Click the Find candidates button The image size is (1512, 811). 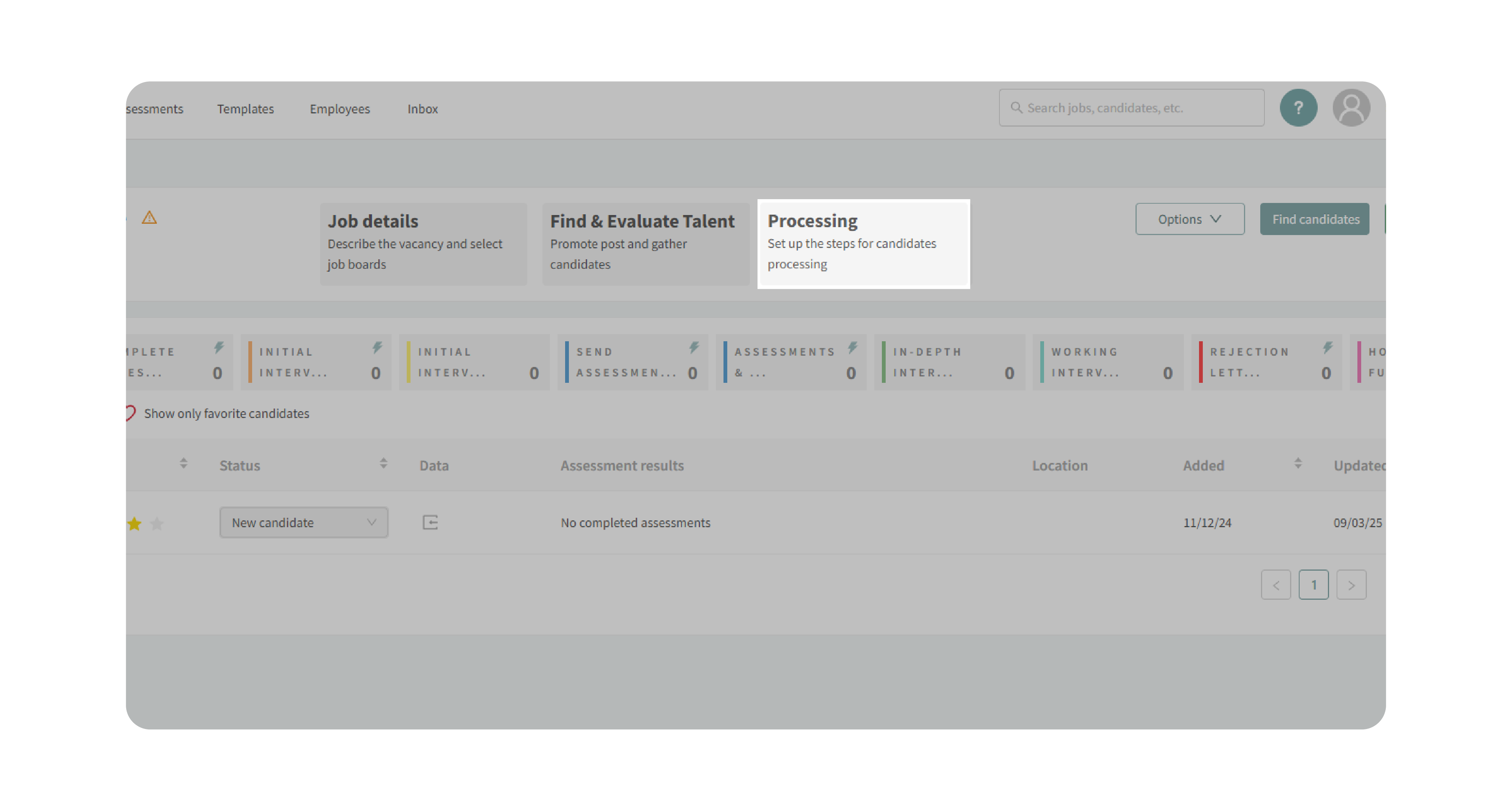tap(1314, 219)
